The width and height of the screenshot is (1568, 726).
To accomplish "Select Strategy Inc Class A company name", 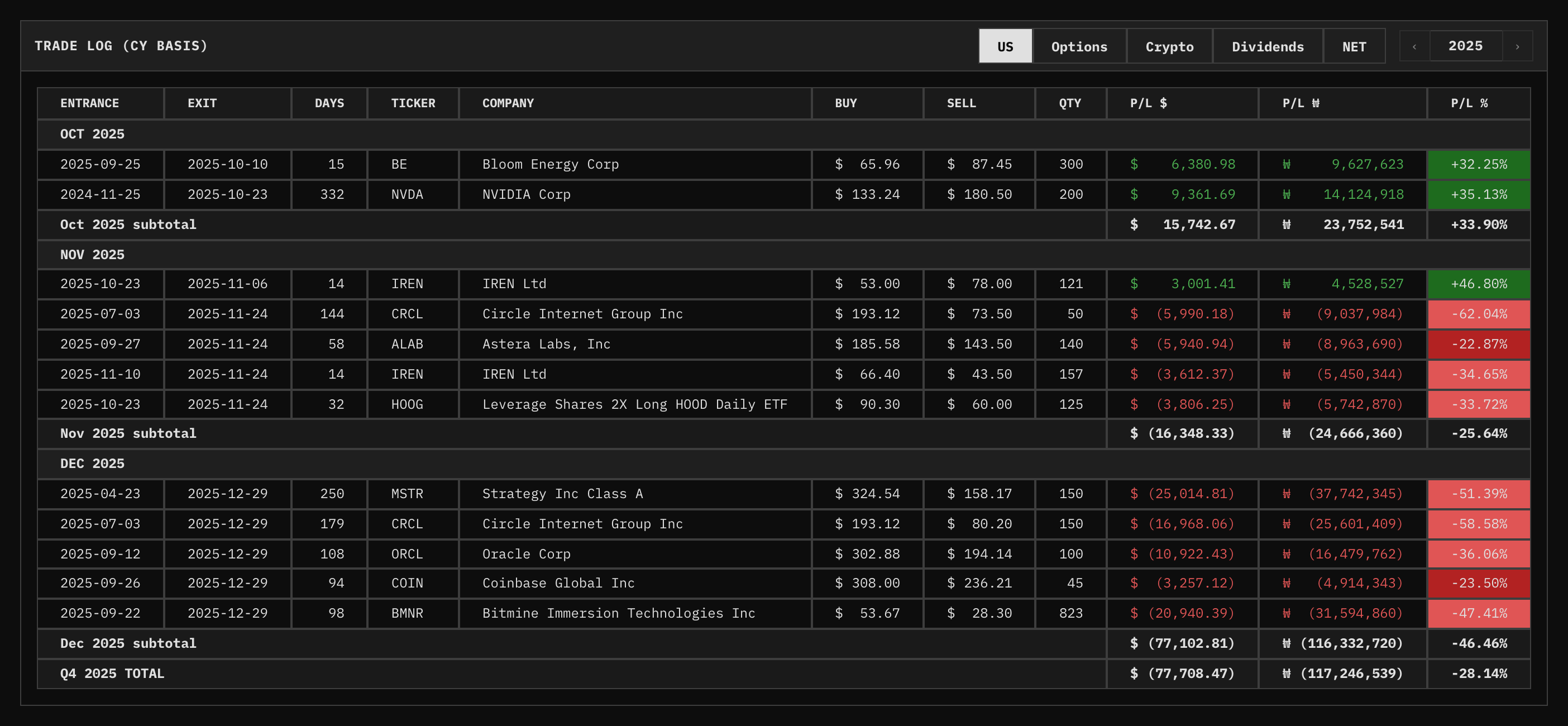I will 562,494.
